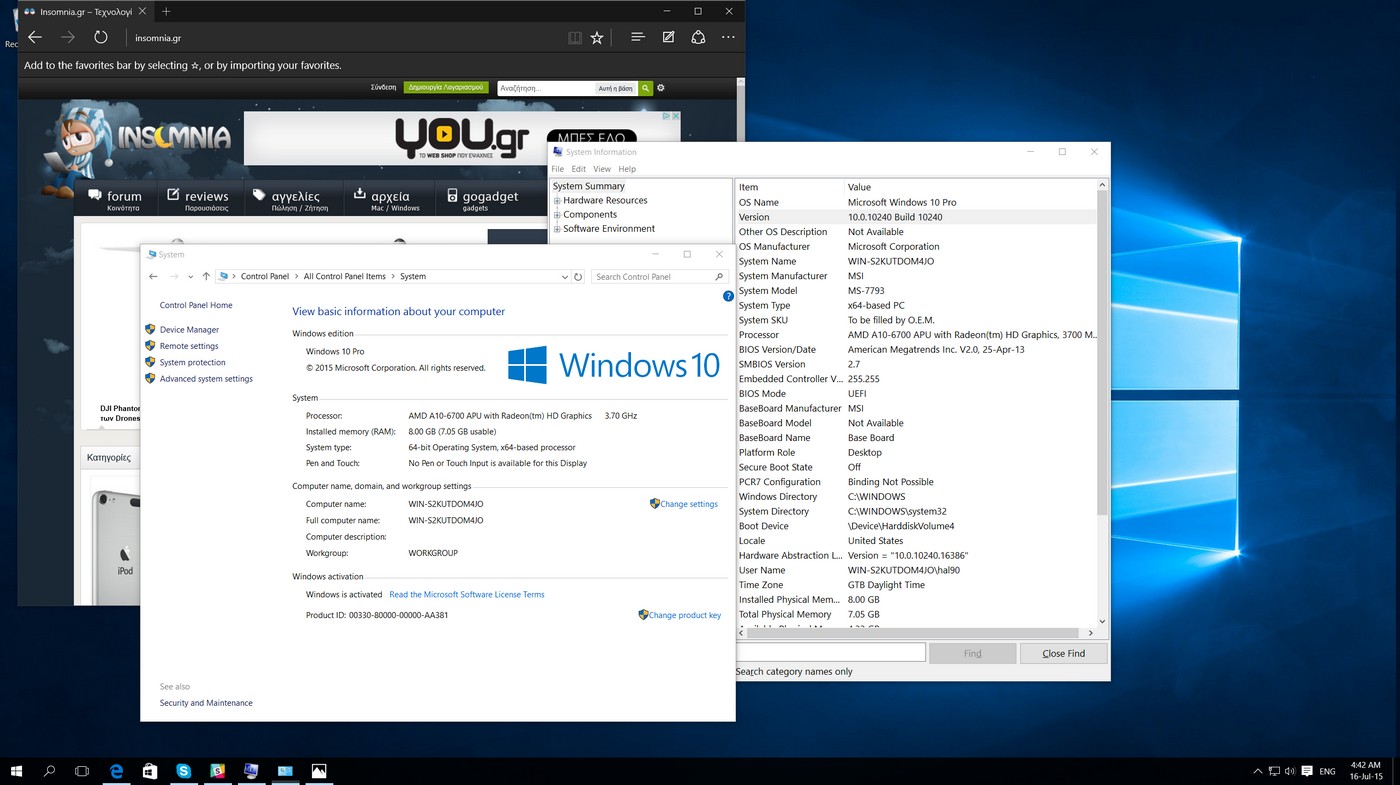Refresh the Control Panel address bar
The image size is (1400, 785).
(x=578, y=276)
